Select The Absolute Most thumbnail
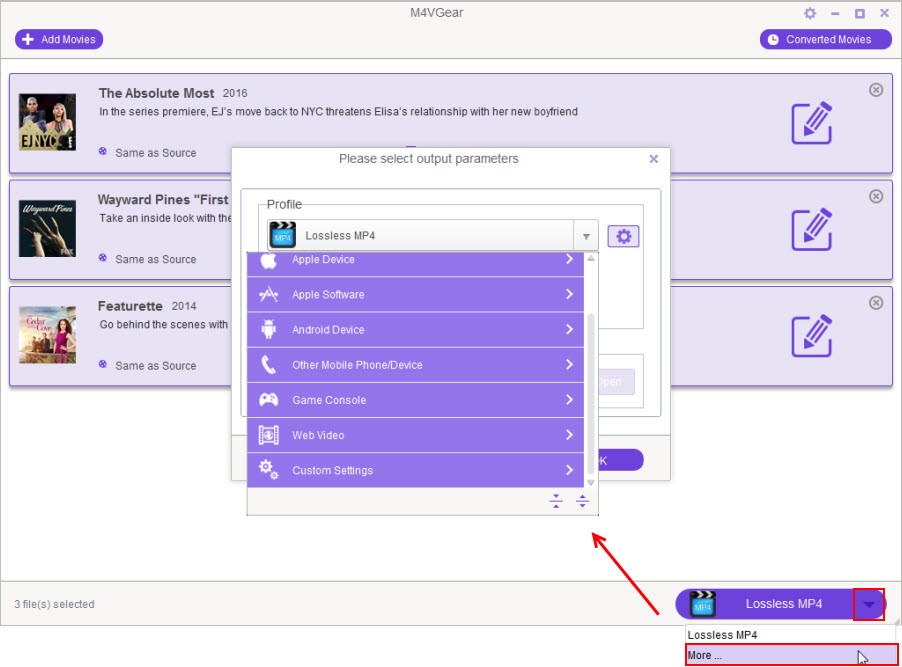 [47, 122]
